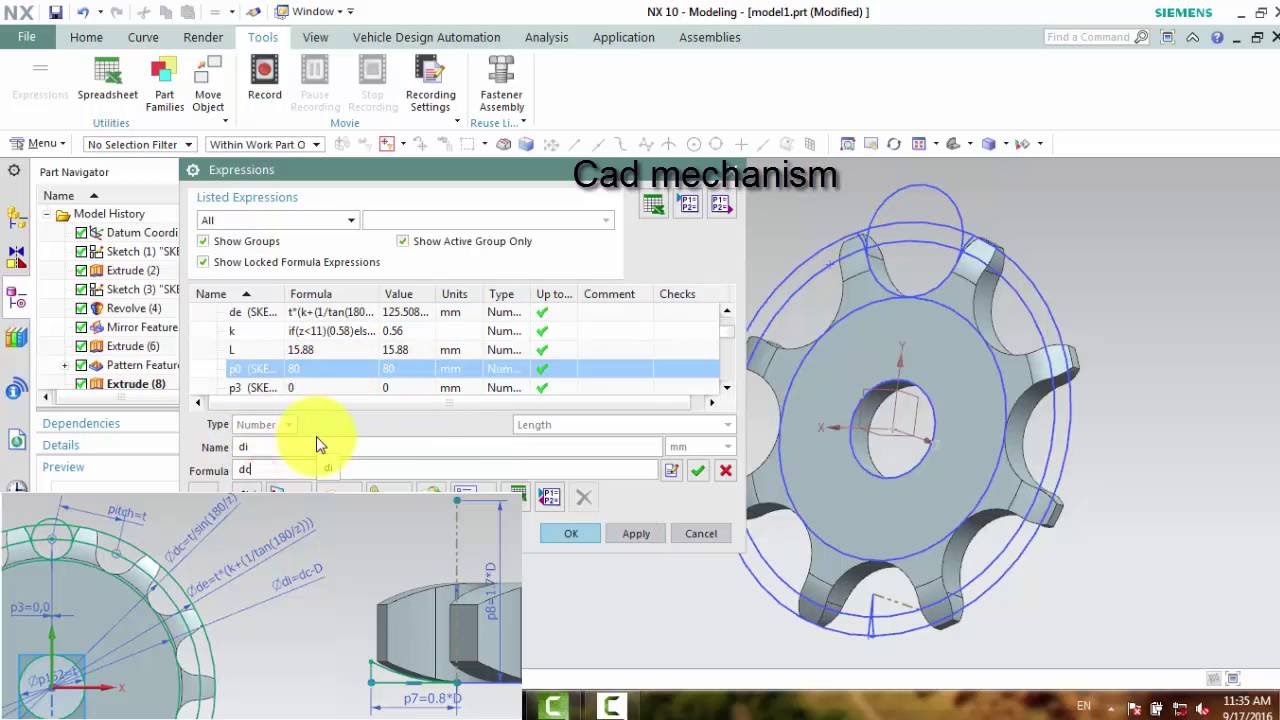Select the Move Object tool
The height and width of the screenshot is (720, 1280).
pyautogui.click(x=208, y=84)
